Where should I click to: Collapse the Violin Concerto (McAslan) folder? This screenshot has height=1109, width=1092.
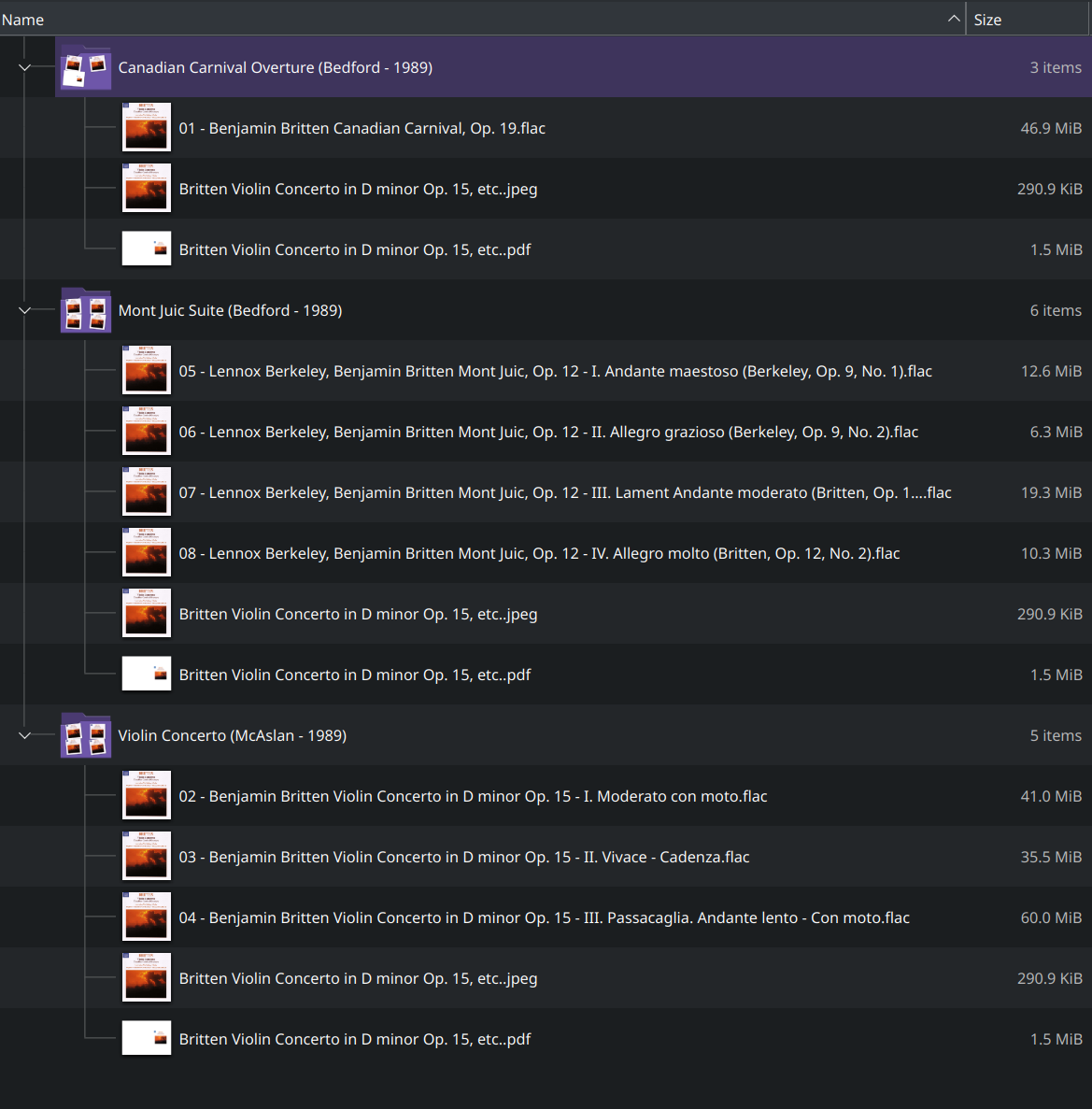[24, 735]
